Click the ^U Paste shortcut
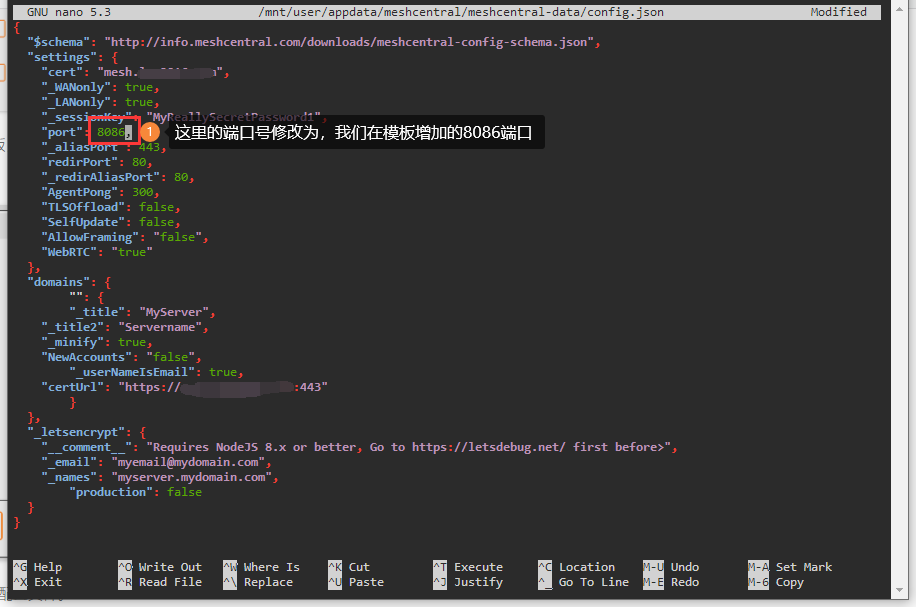Screen dimensions: 916x607 356,582
